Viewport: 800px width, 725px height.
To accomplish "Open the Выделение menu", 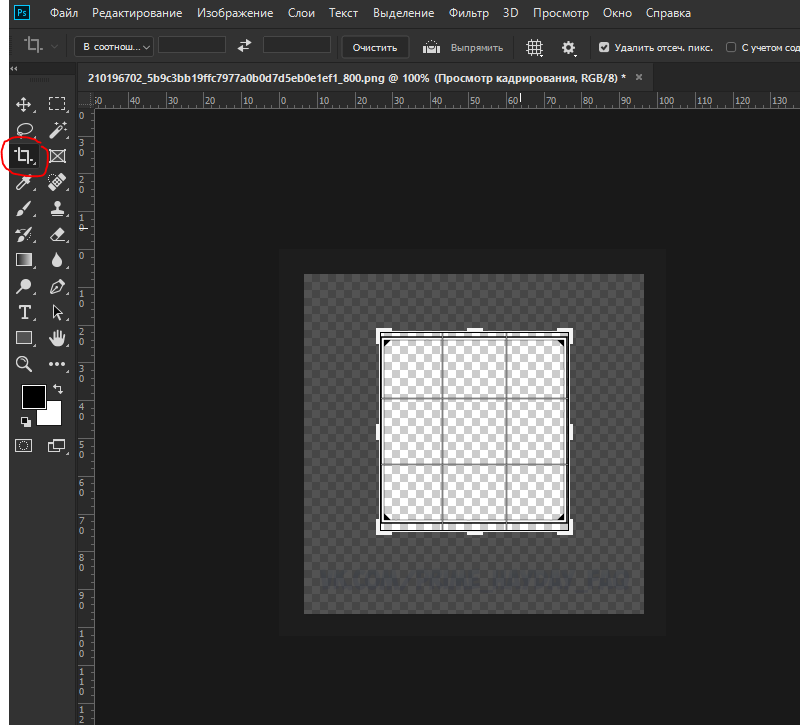I will pos(404,13).
